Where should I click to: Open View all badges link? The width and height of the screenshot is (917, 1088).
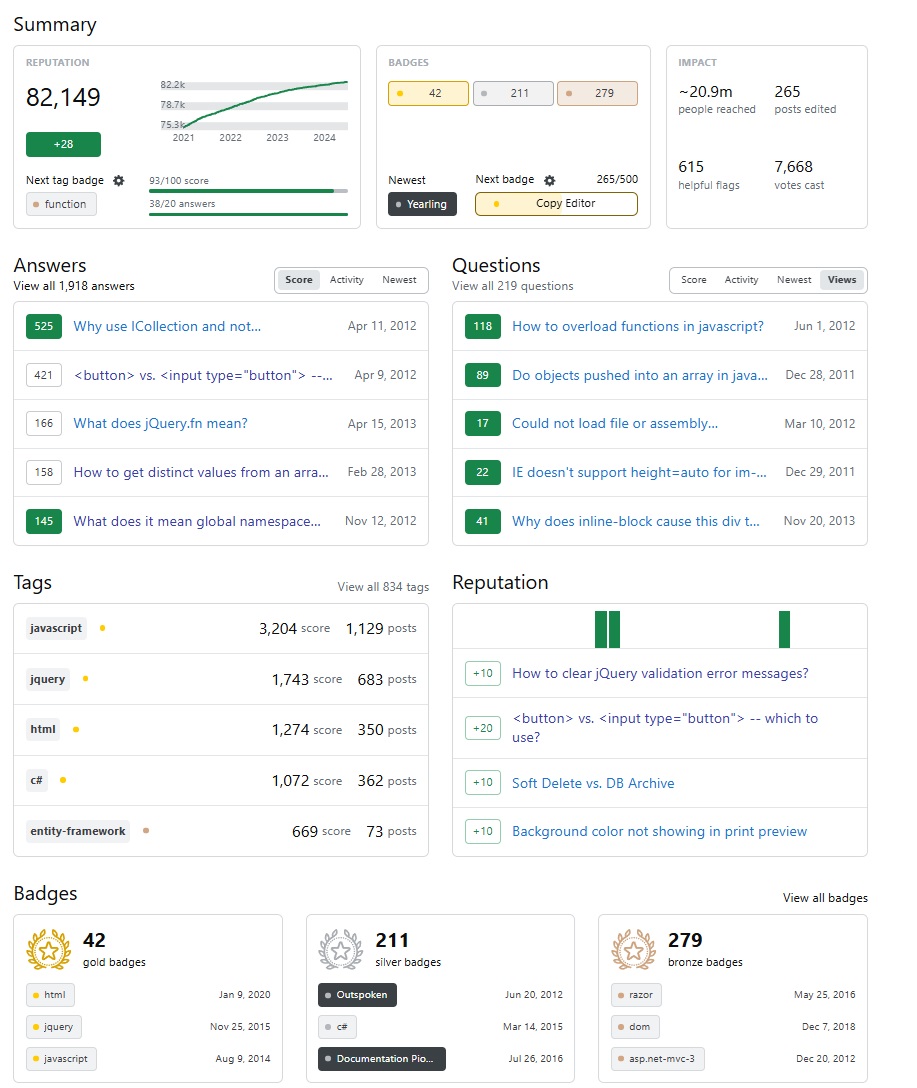(x=825, y=898)
